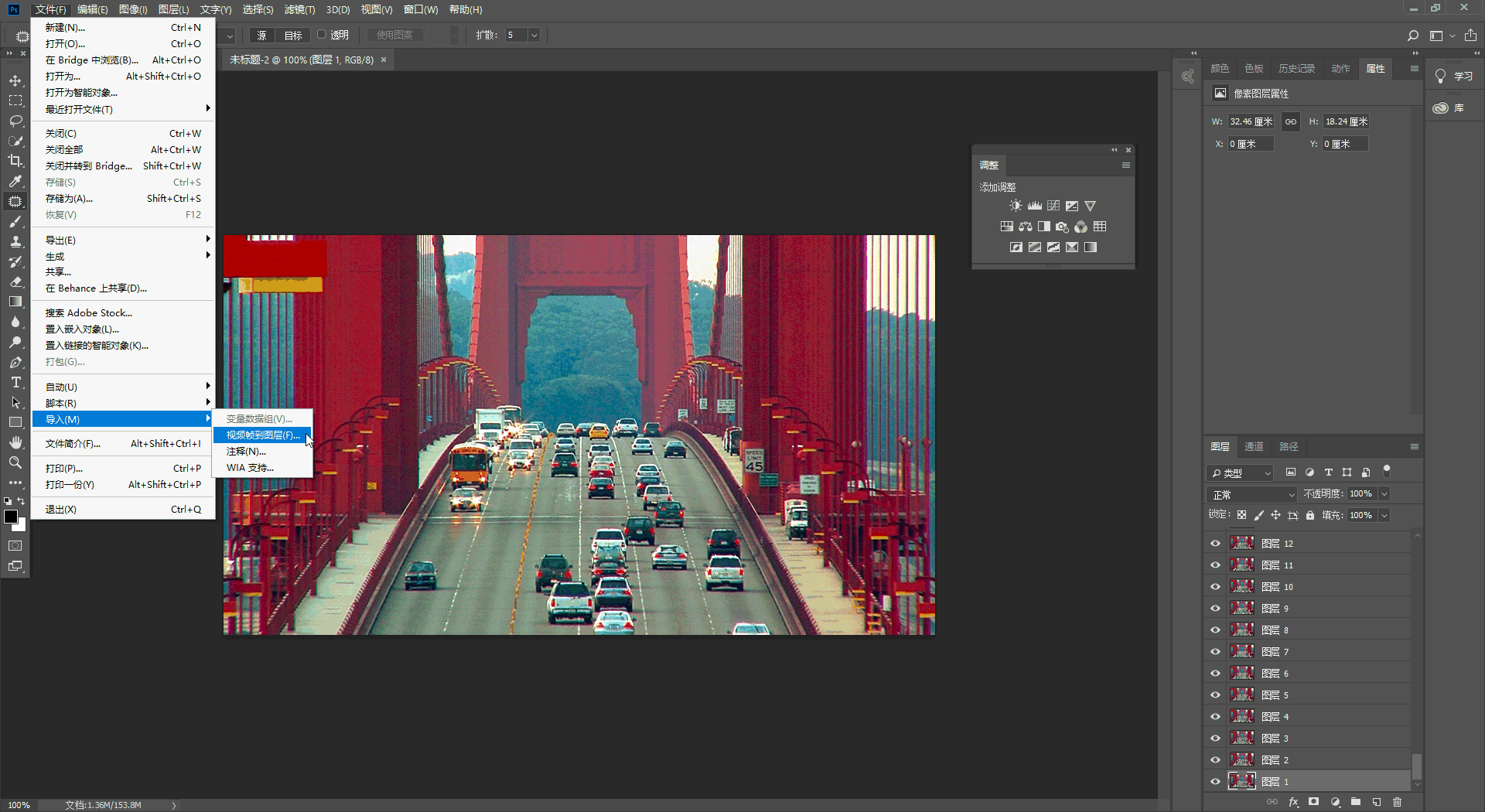Toggle visibility of 图层 5

coord(1215,695)
